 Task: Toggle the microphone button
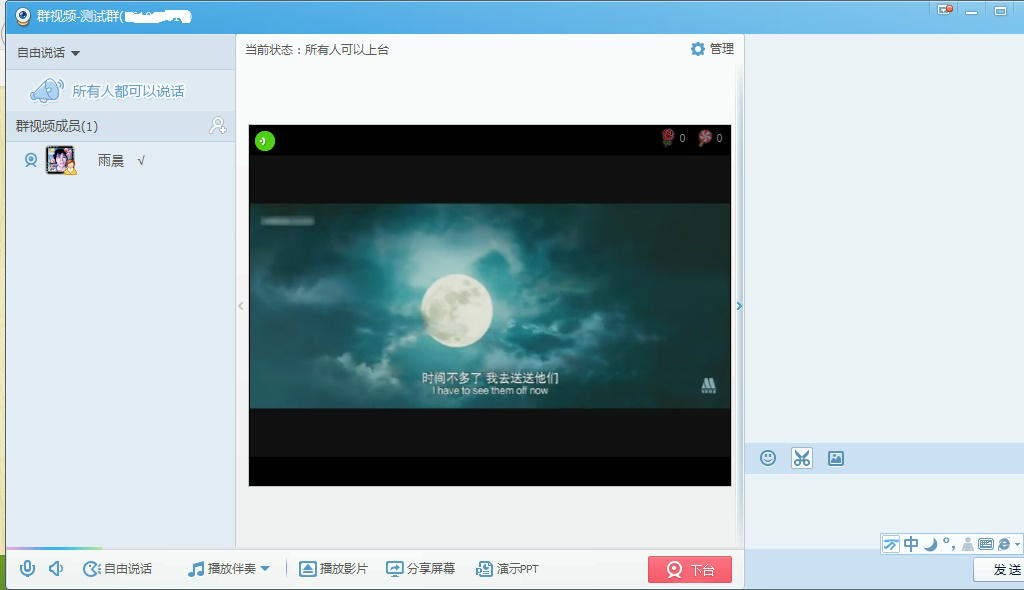point(27,568)
